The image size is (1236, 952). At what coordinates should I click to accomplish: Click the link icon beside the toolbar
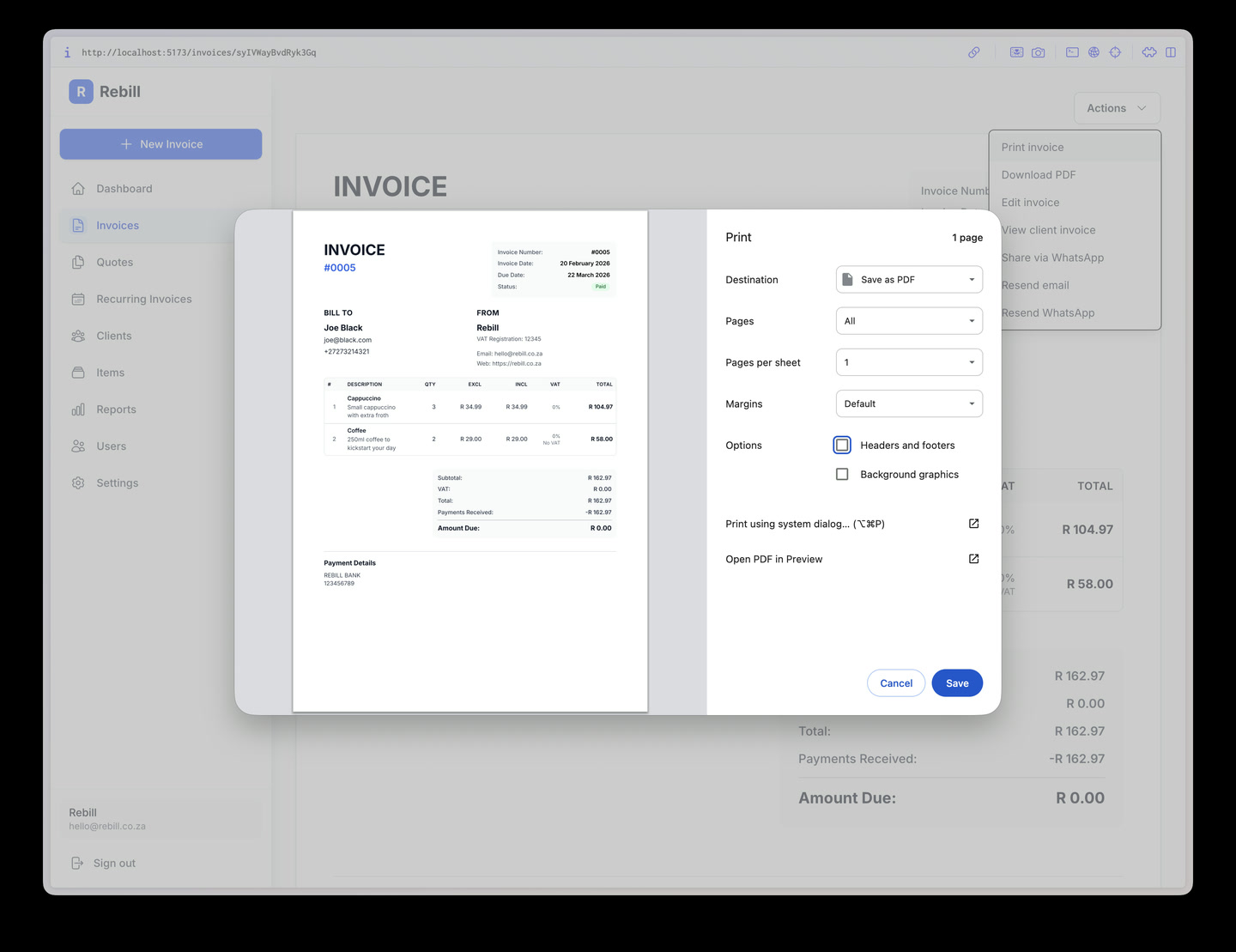[x=974, y=52]
